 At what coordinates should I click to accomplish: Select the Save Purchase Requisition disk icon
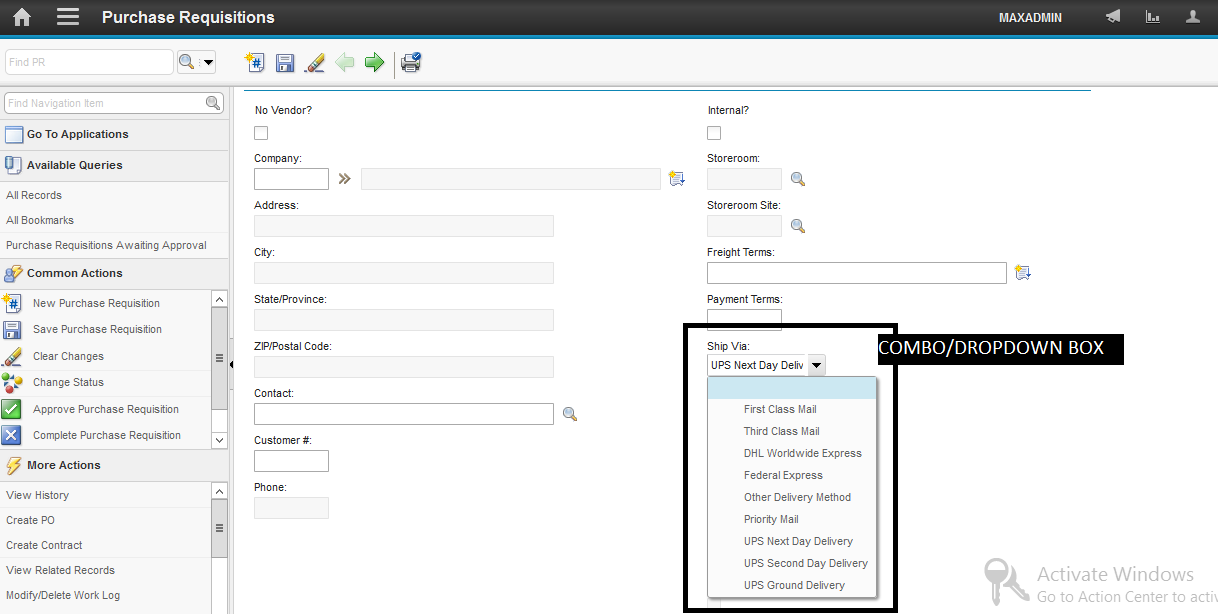pyautogui.click(x=285, y=62)
